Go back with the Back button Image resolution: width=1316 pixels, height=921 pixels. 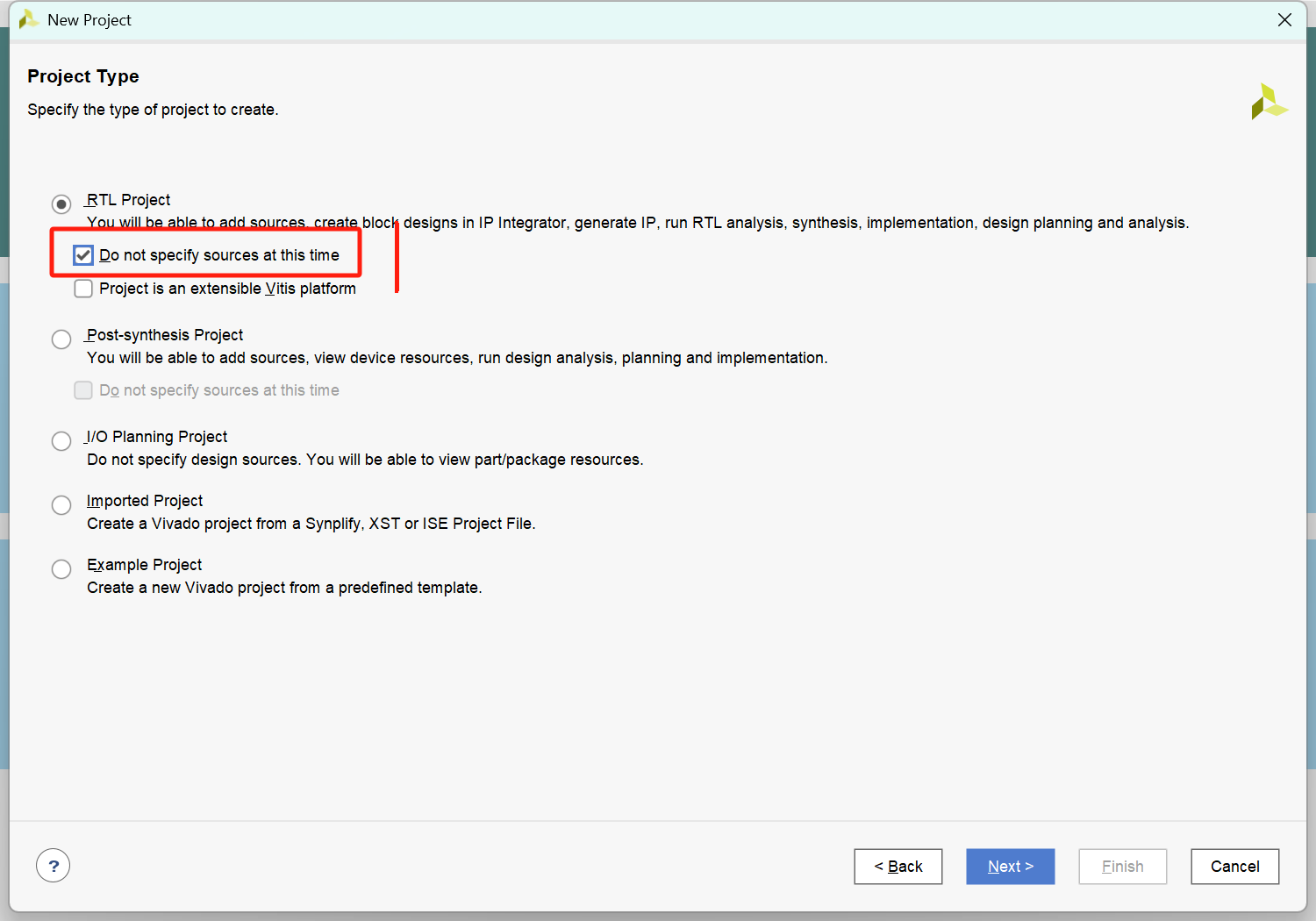[x=898, y=867]
